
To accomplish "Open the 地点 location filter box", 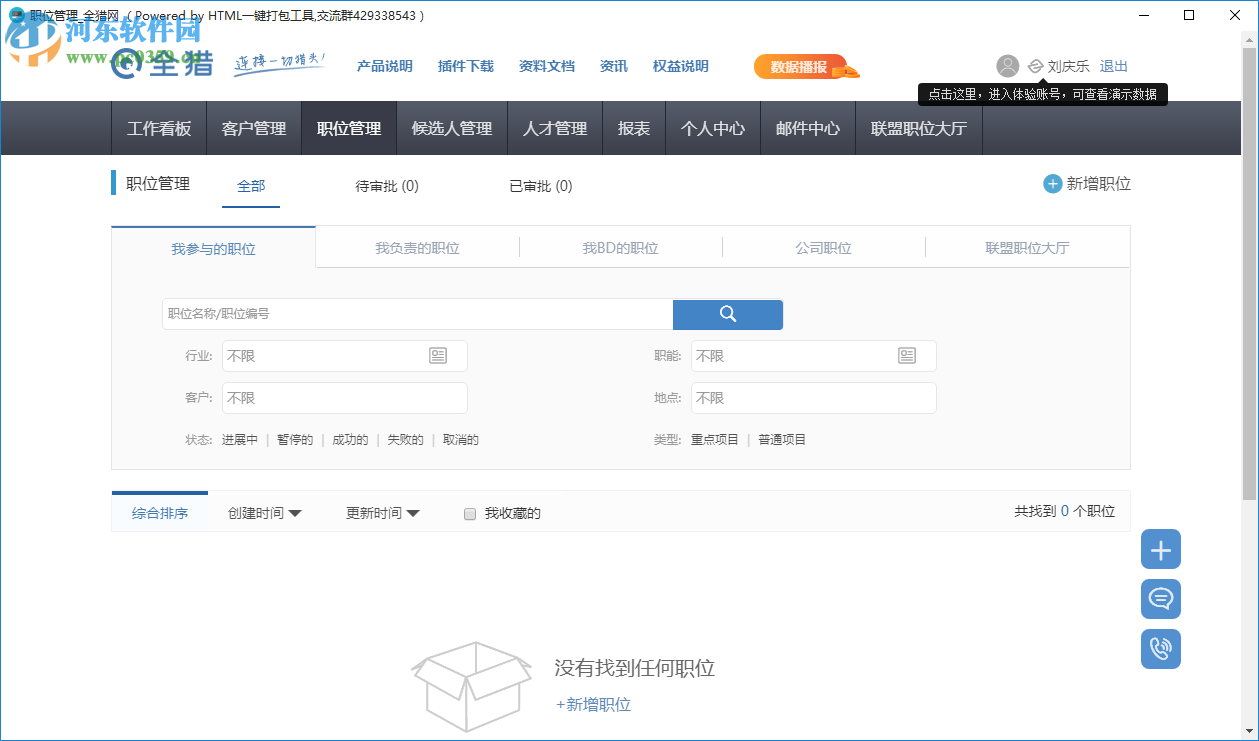I will pos(813,397).
